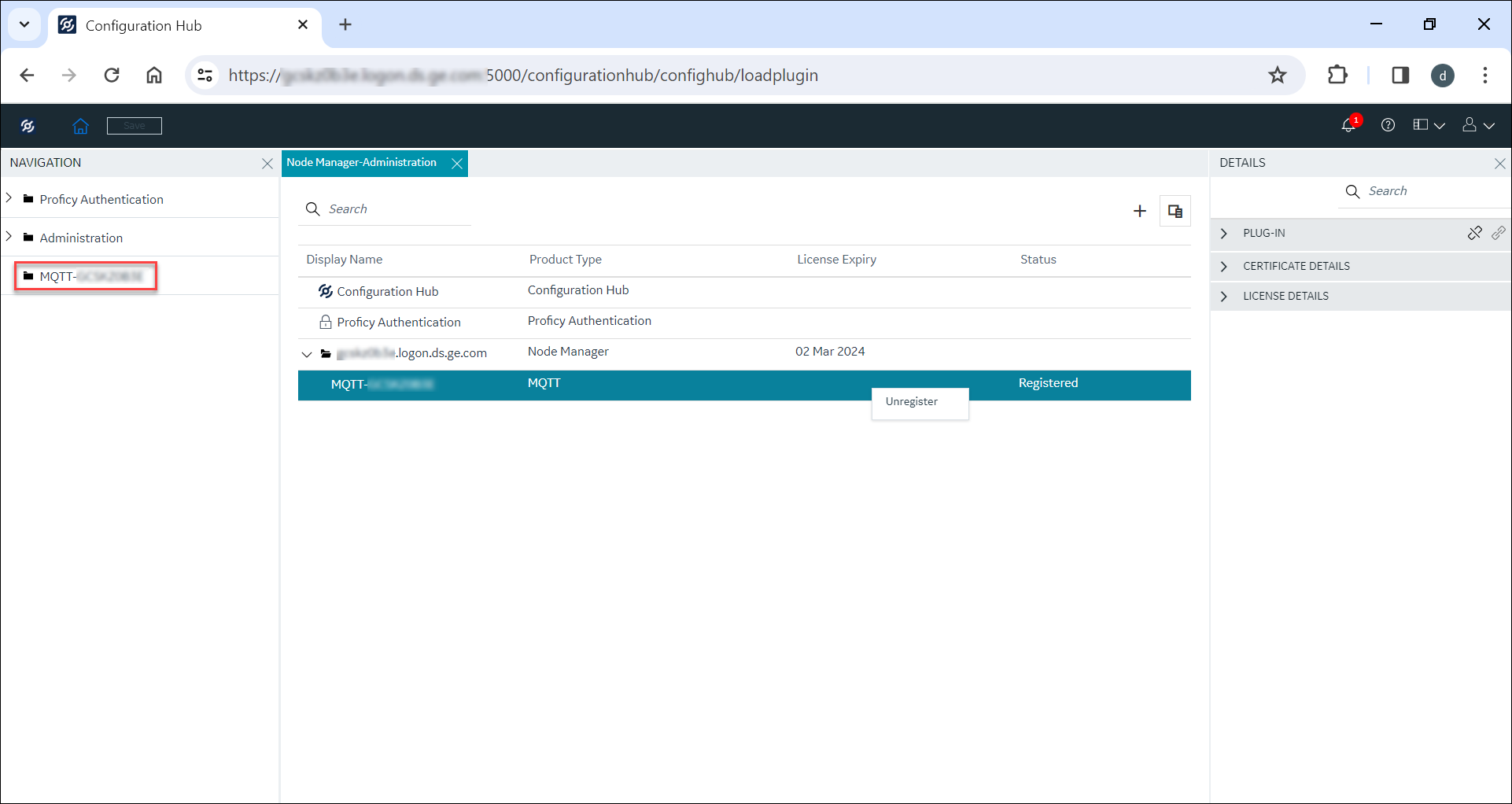View site information icon in address bar

click(205, 76)
